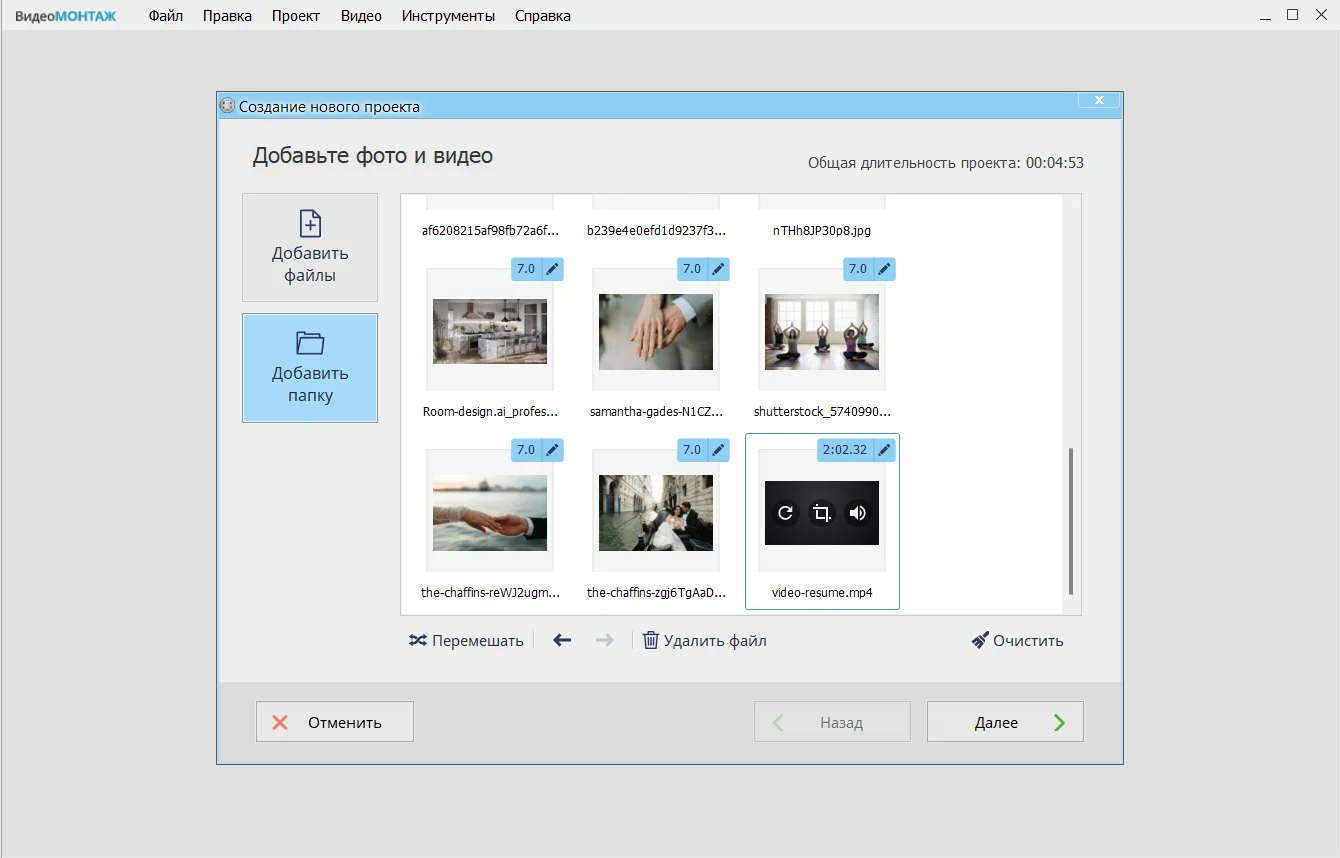Click rotate icon on video-resume.mp4 thumbnail

(x=786, y=513)
